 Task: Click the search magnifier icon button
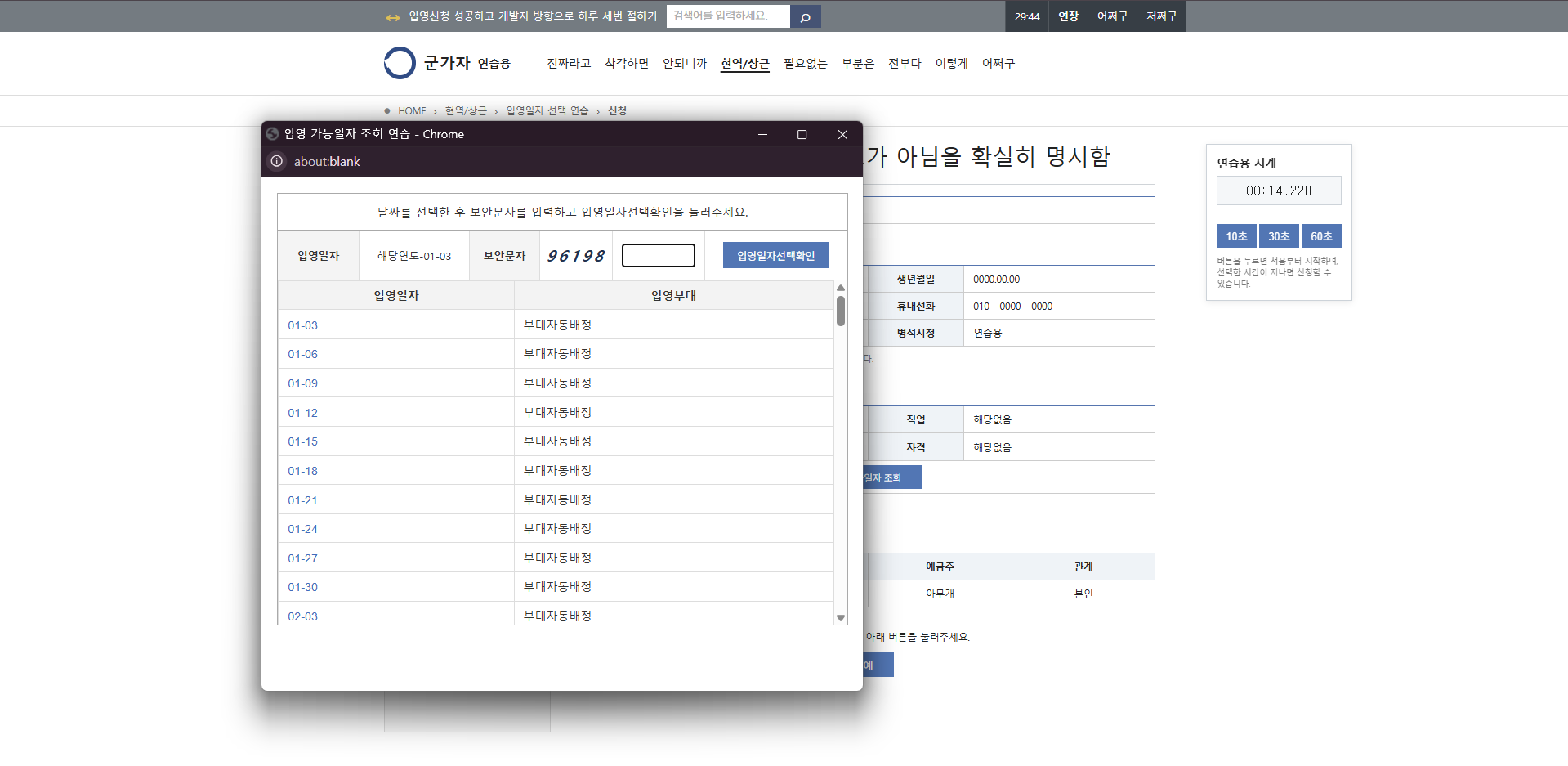click(x=805, y=16)
